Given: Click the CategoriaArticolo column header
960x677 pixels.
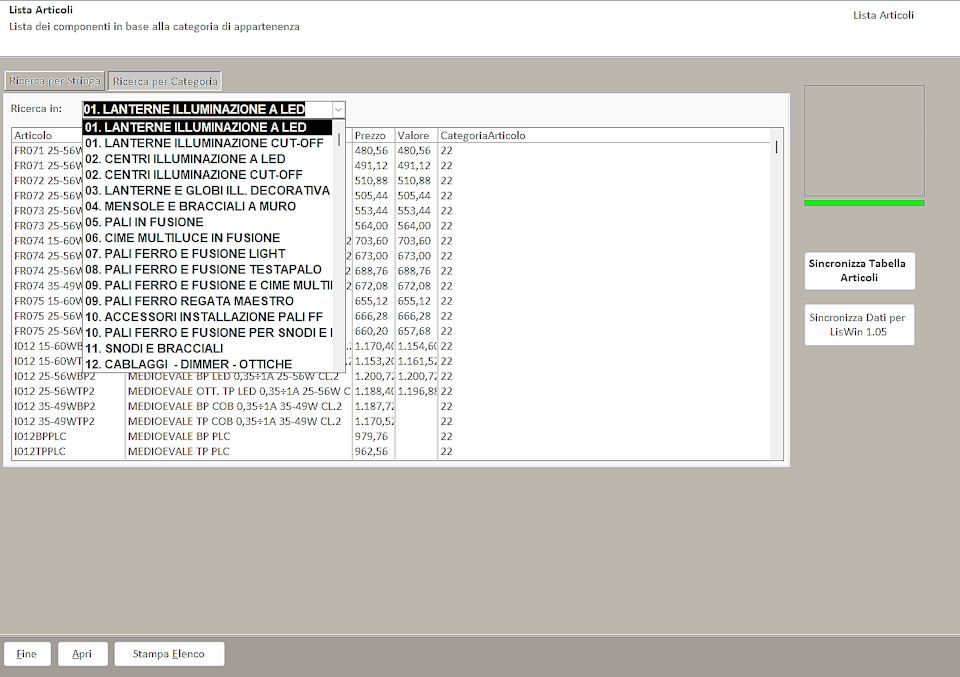Looking at the screenshot, I should (482, 136).
